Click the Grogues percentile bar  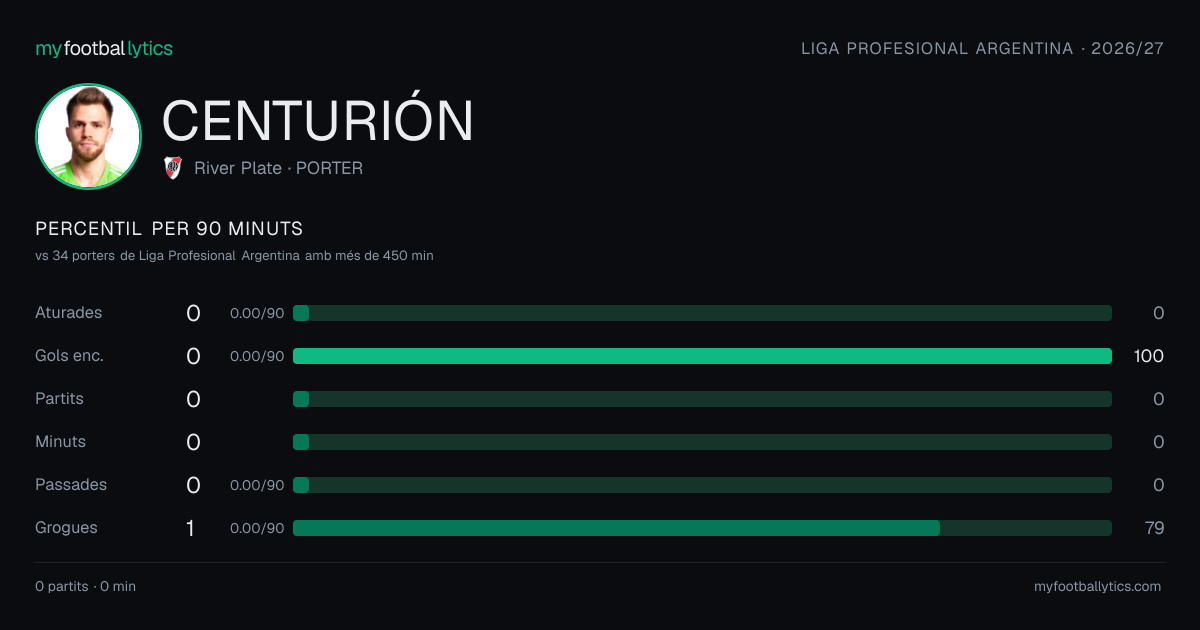pos(702,528)
